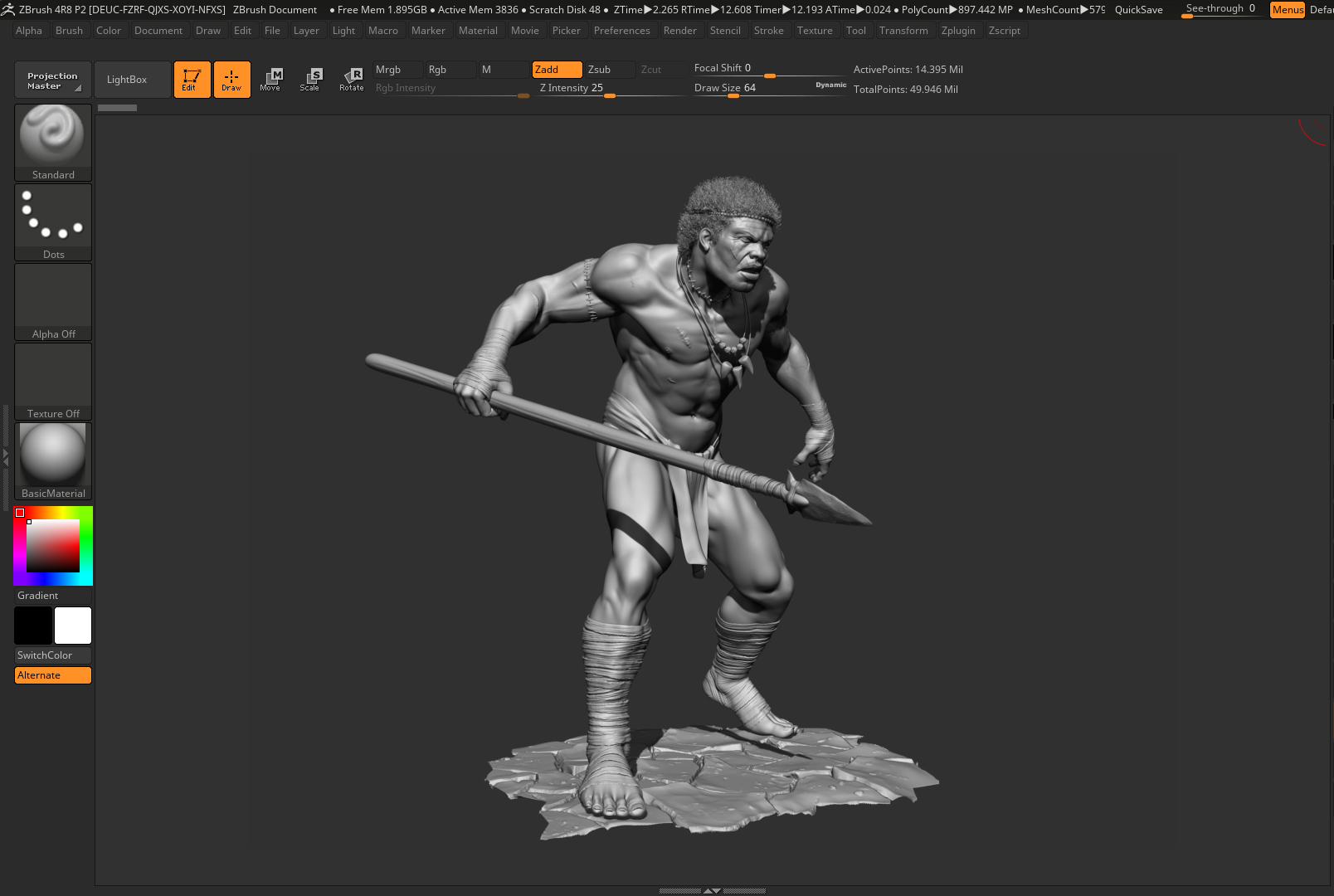Open the Macro menu

383,31
